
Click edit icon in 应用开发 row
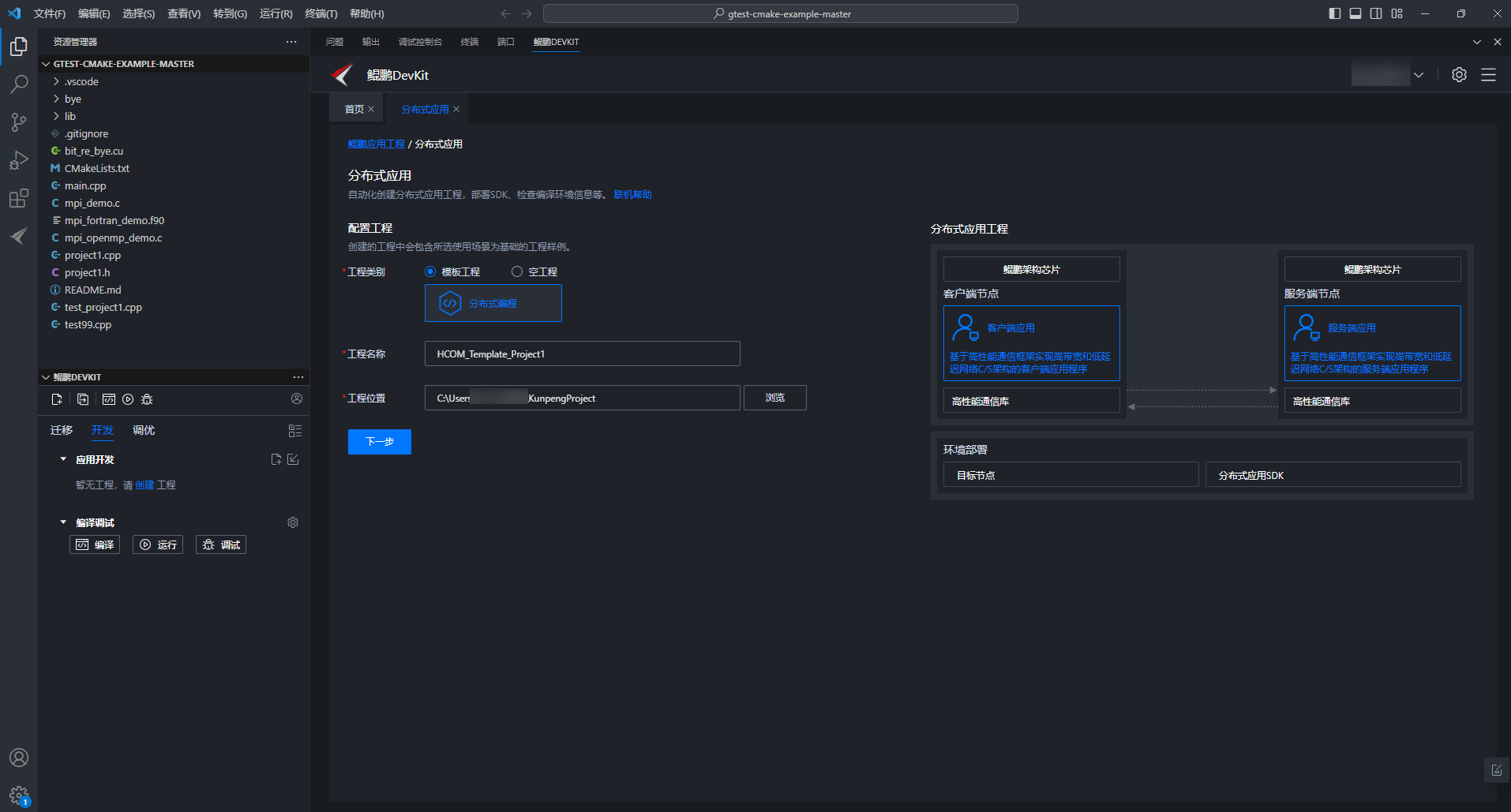293,459
